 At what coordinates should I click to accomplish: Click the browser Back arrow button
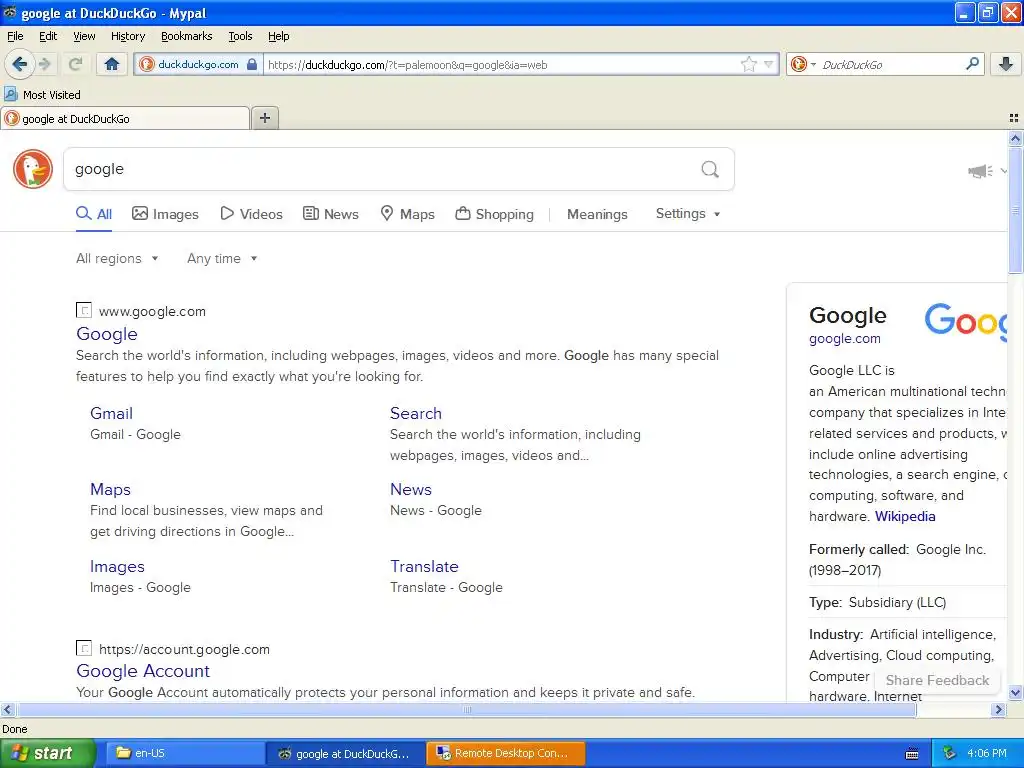coord(20,64)
